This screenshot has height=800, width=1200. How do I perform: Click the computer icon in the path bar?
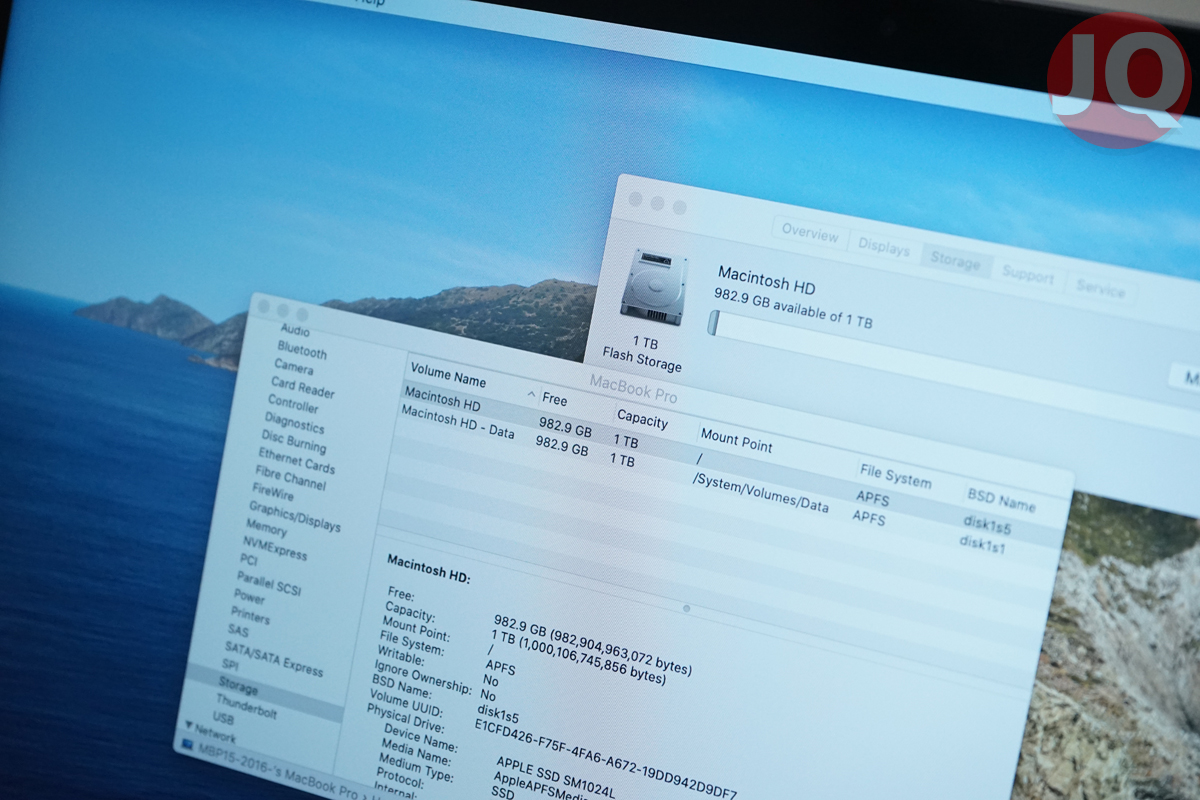tap(188, 744)
